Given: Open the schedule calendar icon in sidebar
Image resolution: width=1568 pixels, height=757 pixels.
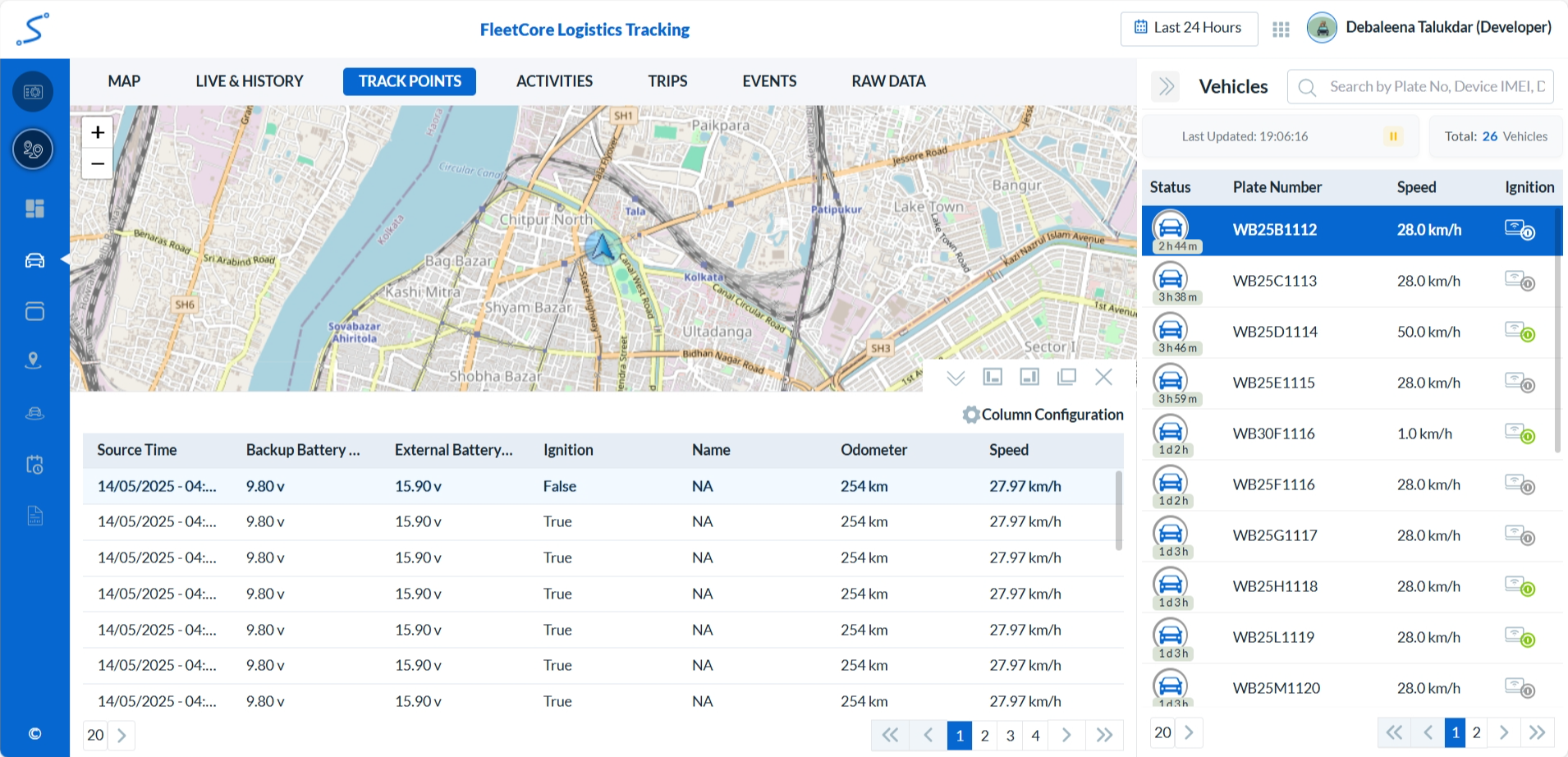Looking at the screenshot, I should click(33, 464).
